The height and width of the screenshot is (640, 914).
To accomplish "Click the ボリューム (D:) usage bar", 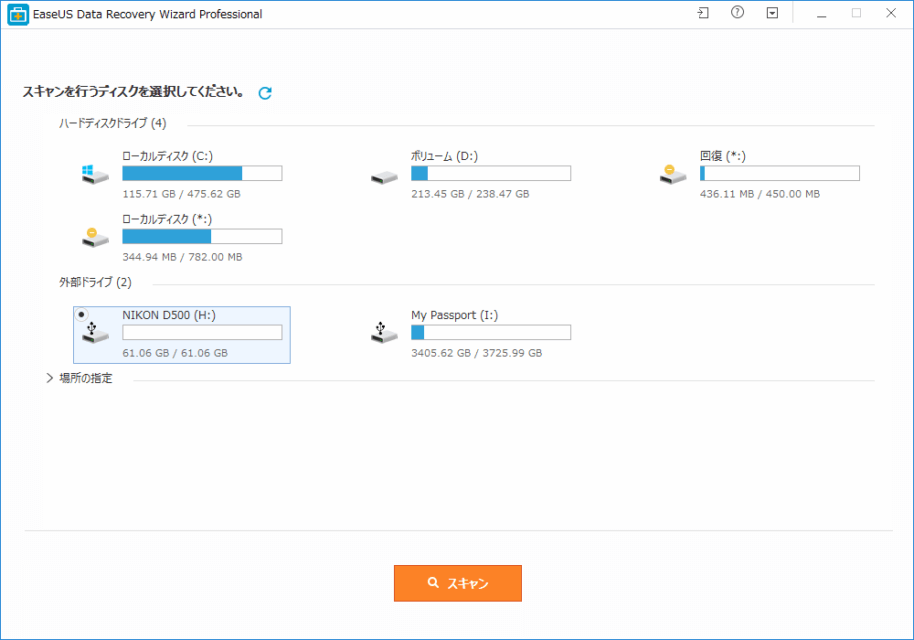I will [491, 173].
